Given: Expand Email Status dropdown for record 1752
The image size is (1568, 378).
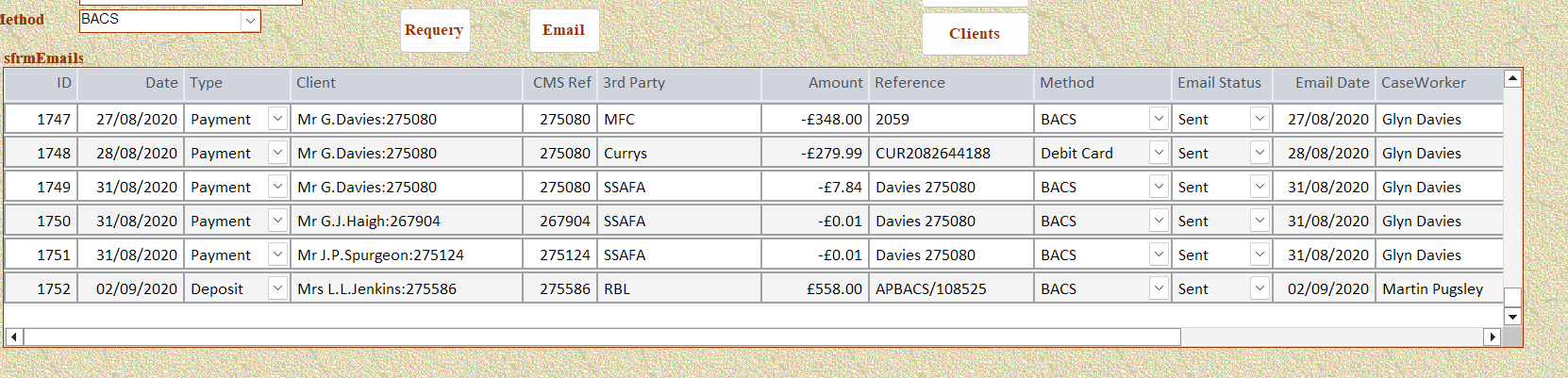Looking at the screenshot, I should tap(1259, 288).
